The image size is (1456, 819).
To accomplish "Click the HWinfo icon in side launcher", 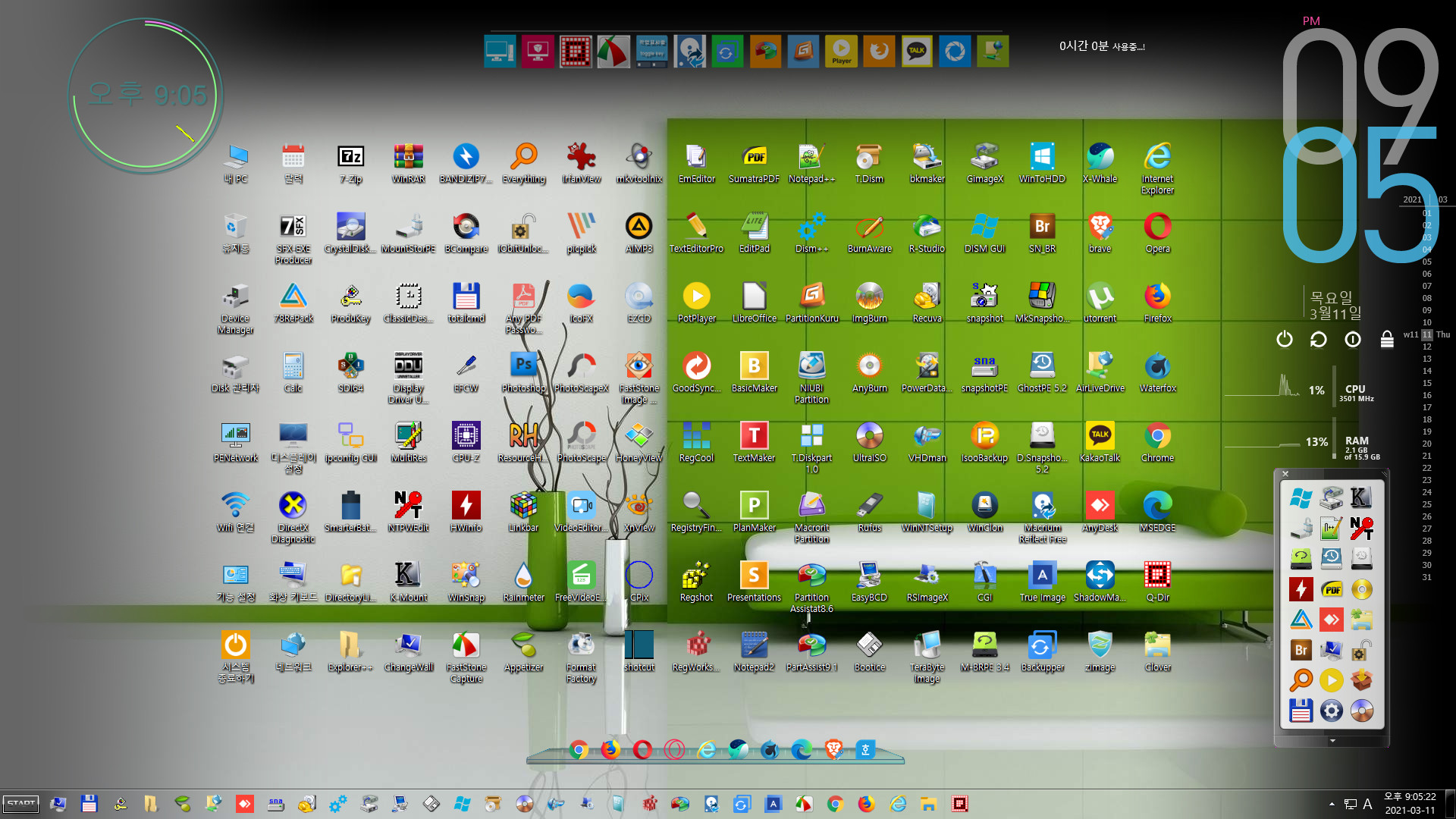I will coord(1301,589).
